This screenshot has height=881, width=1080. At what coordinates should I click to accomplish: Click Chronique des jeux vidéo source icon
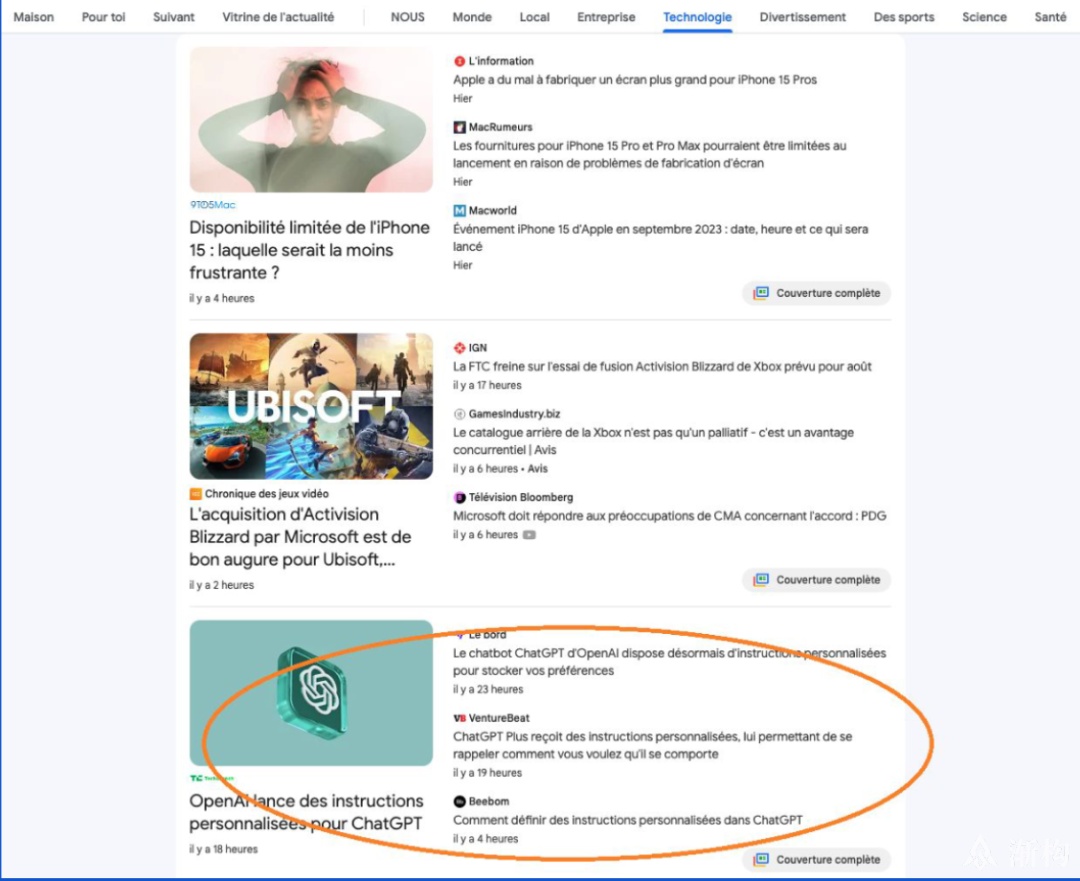click(x=196, y=494)
